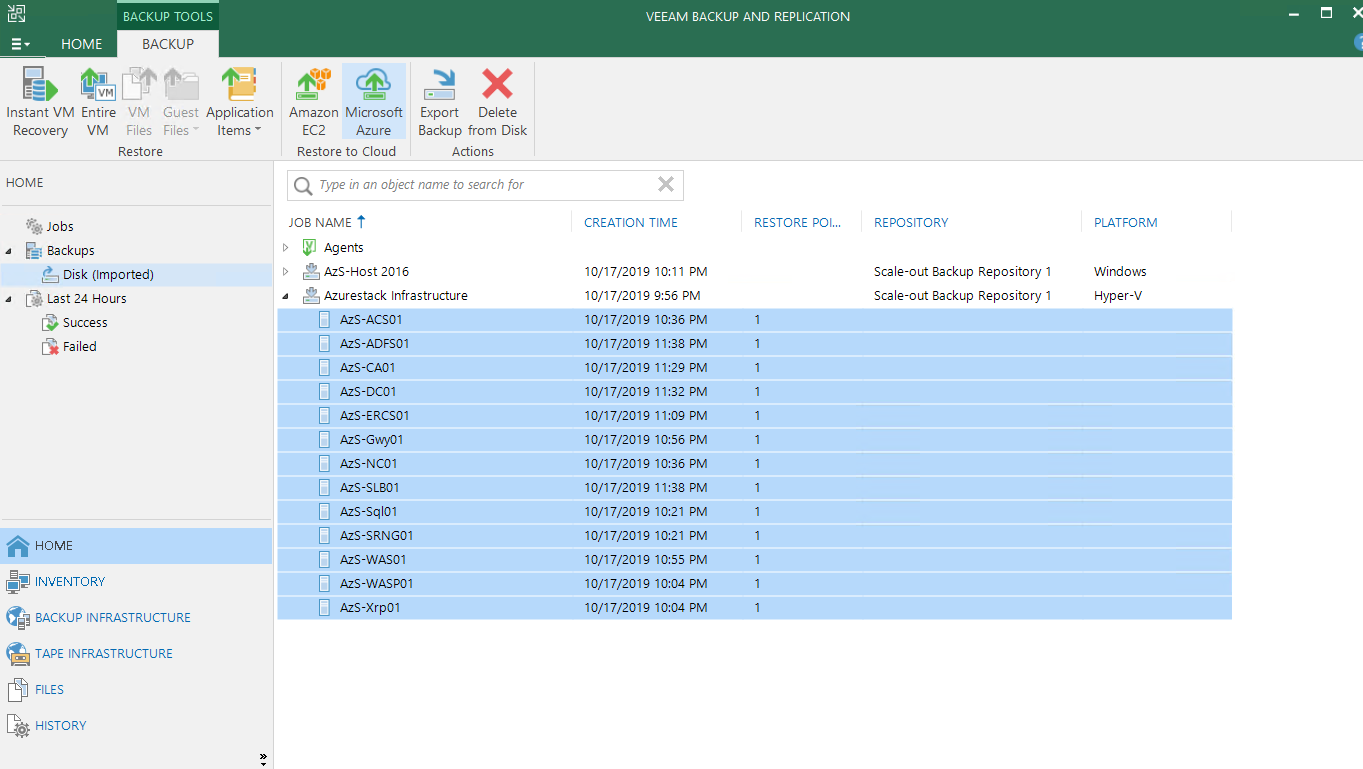1363x769 pixels.
Task: Click the Agents job icon
Action: click(309, 247)
